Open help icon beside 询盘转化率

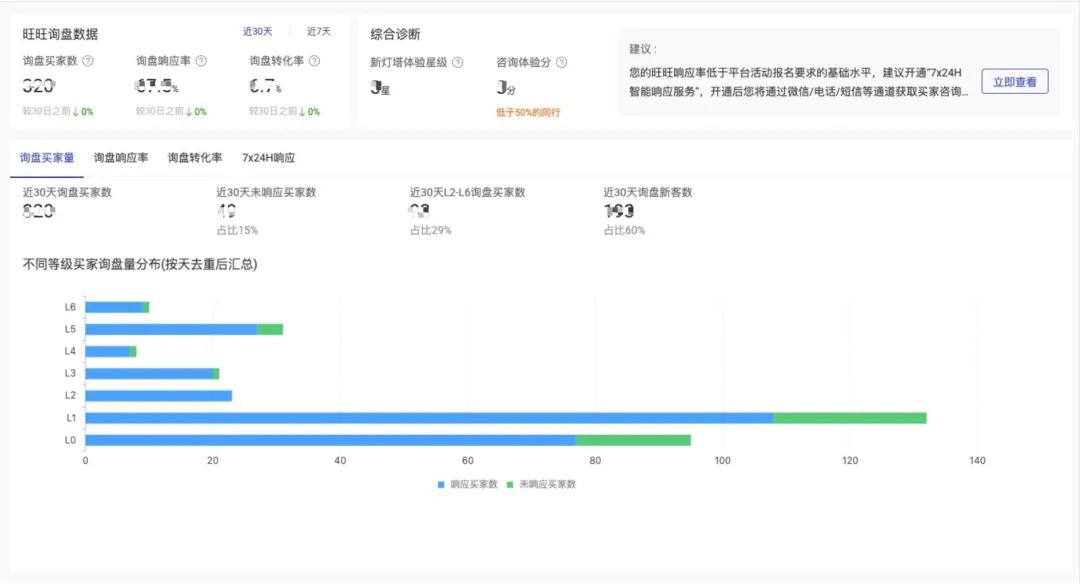pos(314,61)
